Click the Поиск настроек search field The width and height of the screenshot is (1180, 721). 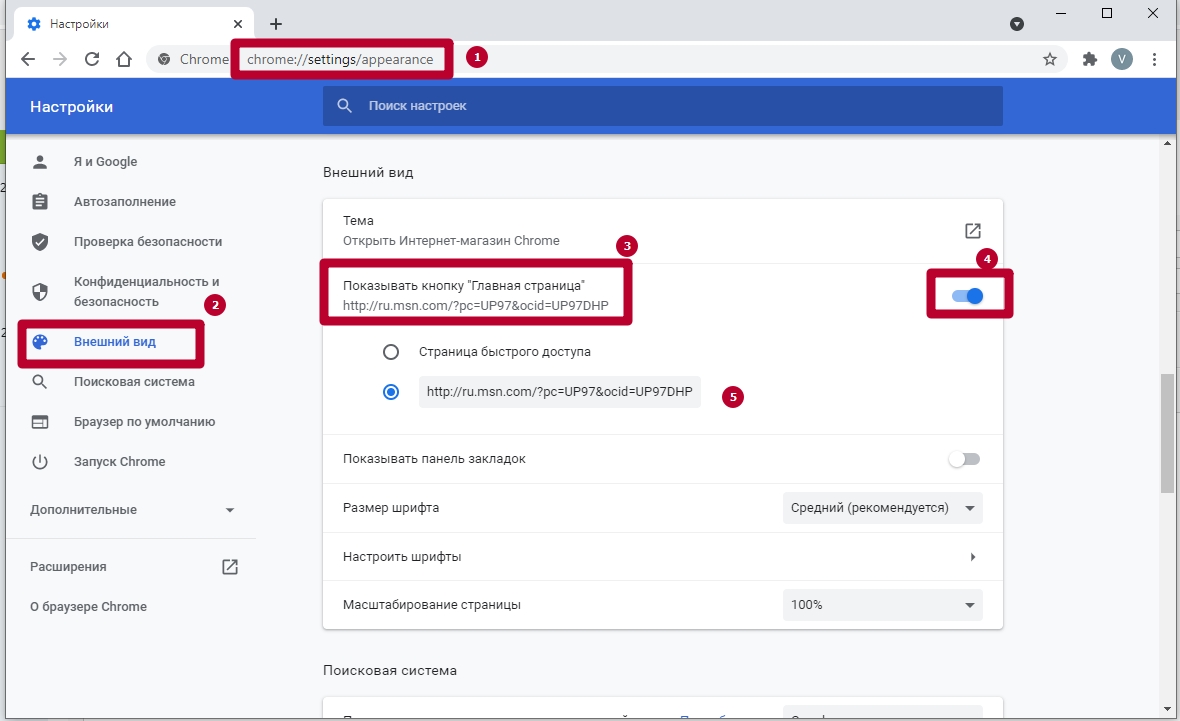click(662, 106)
